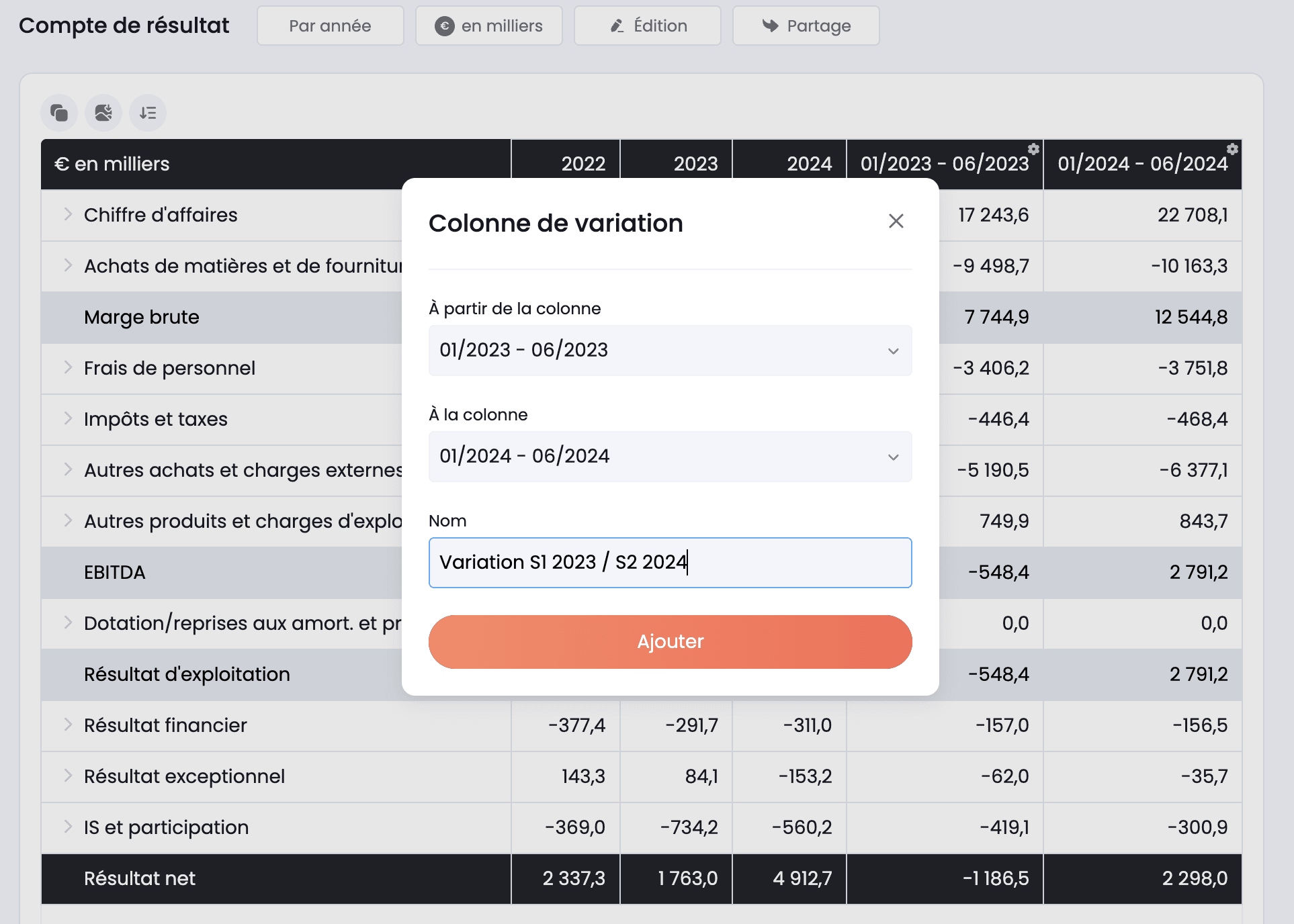Click the Résultat net value -1 186,5
This screenshot has width=1294, height=924.
[996, 878]
